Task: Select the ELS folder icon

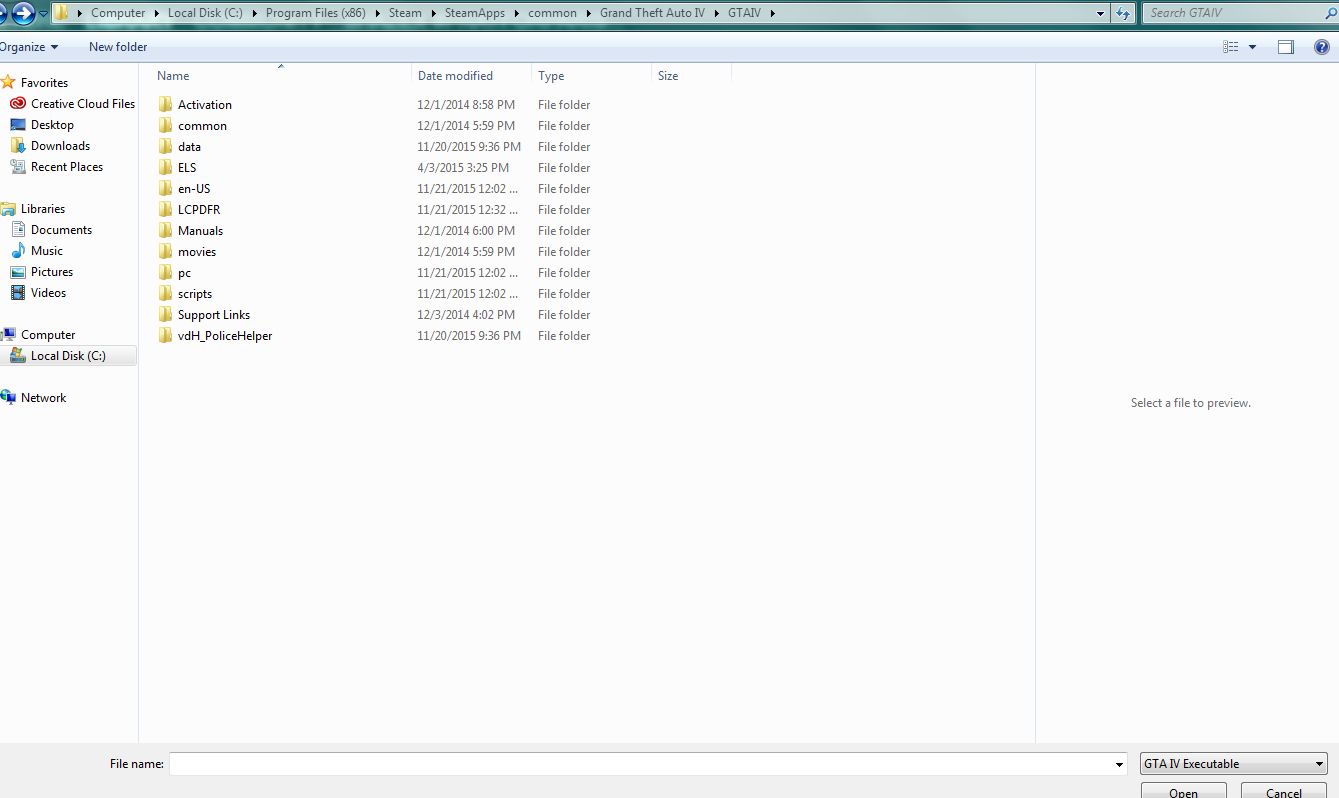Action: (166, 167)
